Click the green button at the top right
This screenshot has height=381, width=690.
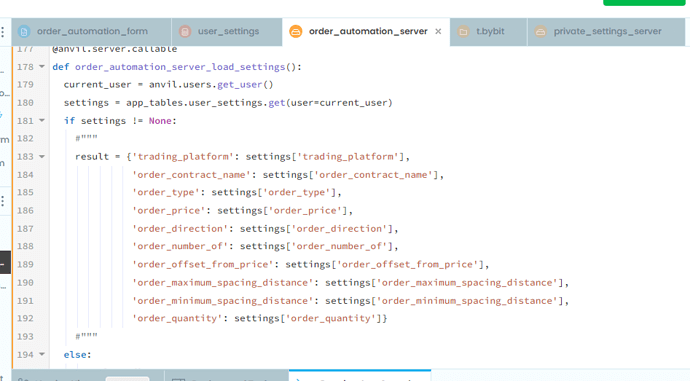(x=644, y=2)
